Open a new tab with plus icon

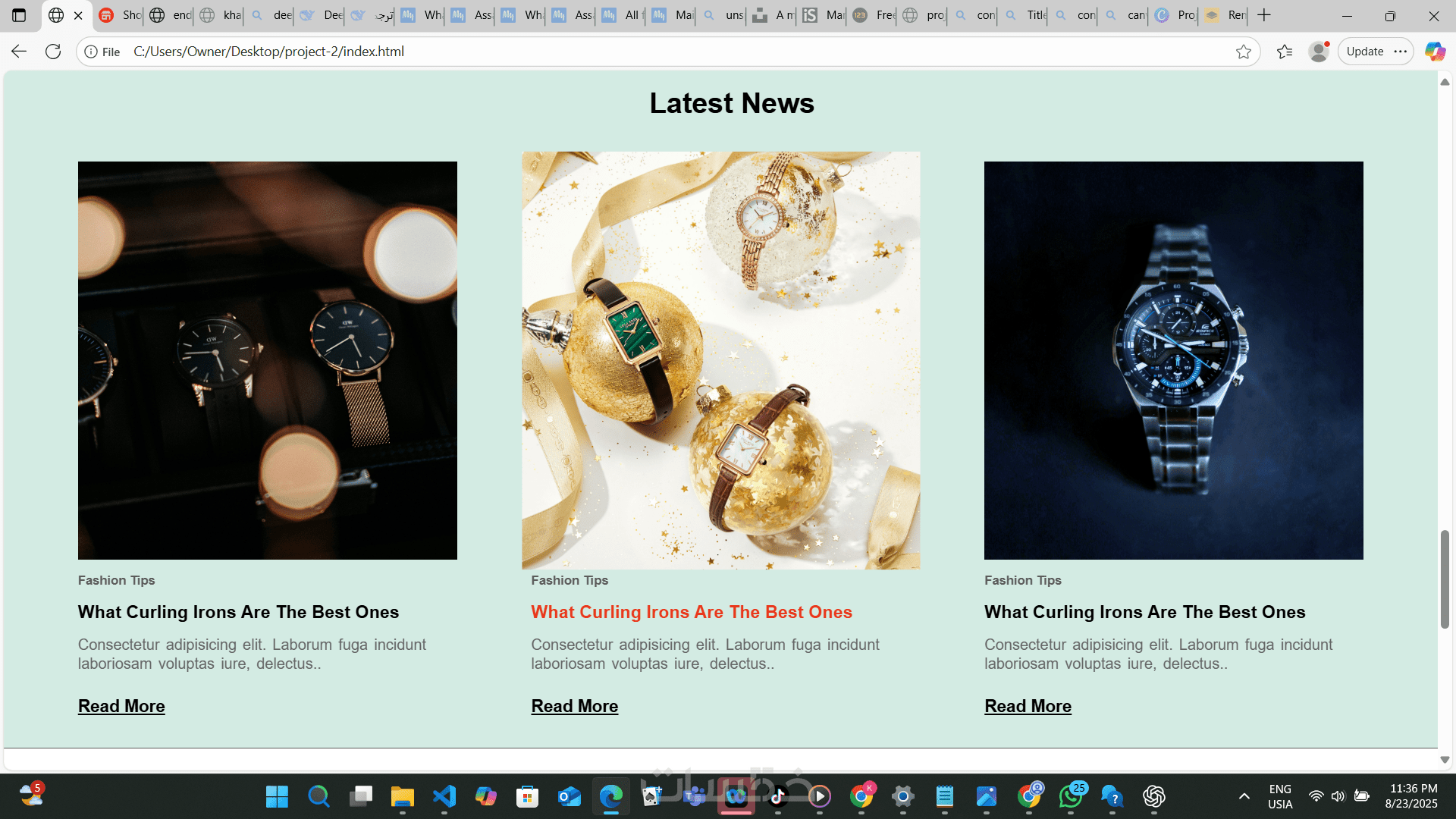point(1264,15)
